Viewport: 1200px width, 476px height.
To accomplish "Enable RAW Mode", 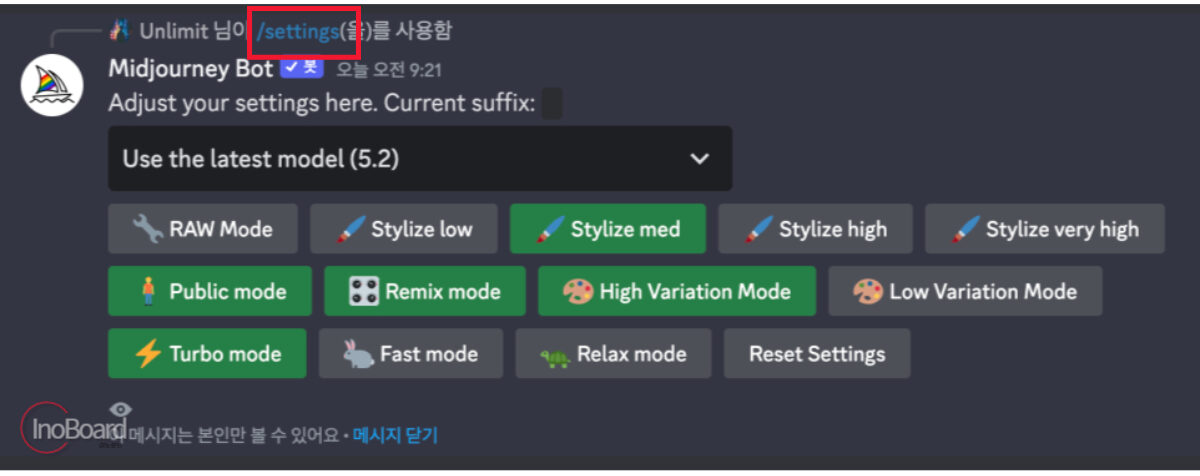I will 203,229.
